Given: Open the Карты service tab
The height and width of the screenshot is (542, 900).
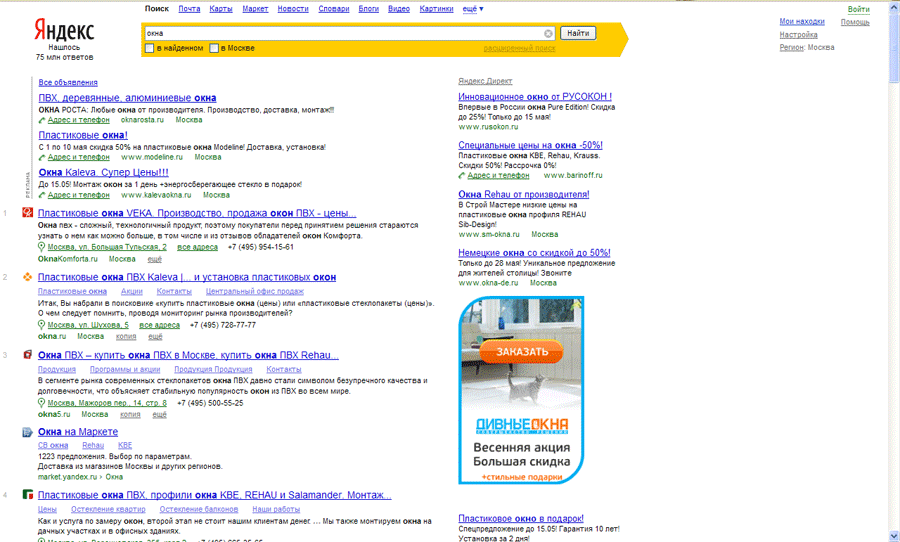Looking at the screenshot, I should [x=221, y=9].
